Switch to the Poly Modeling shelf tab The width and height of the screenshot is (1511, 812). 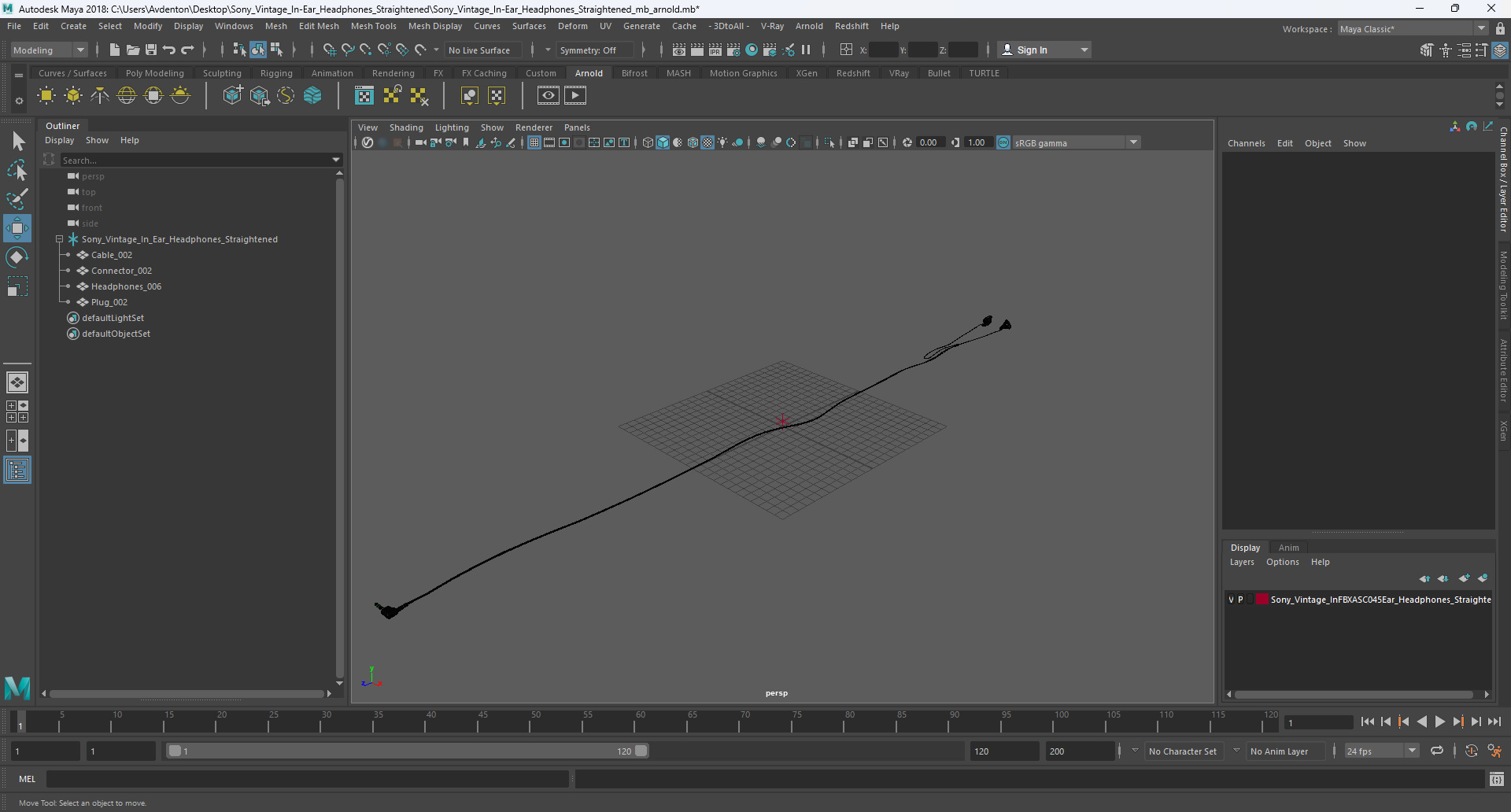[x=155, y=73]
